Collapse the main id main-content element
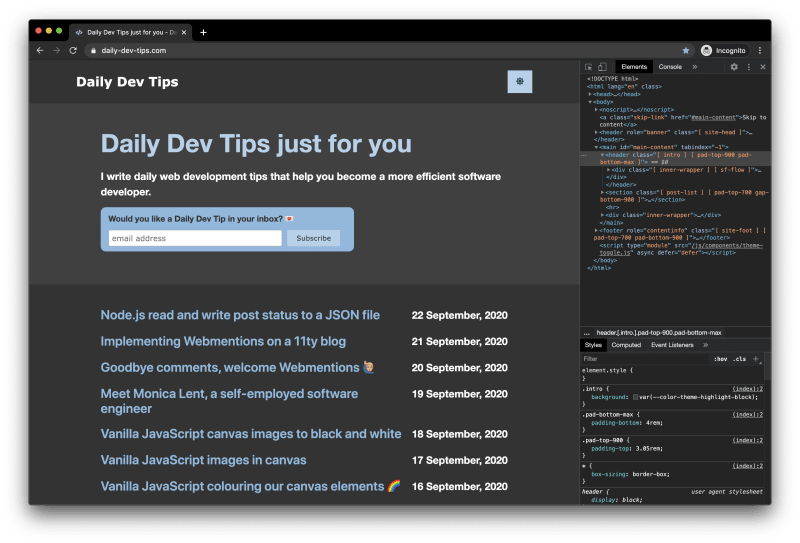This screenshot has width=800, height=543. click(x=596, y=147)
